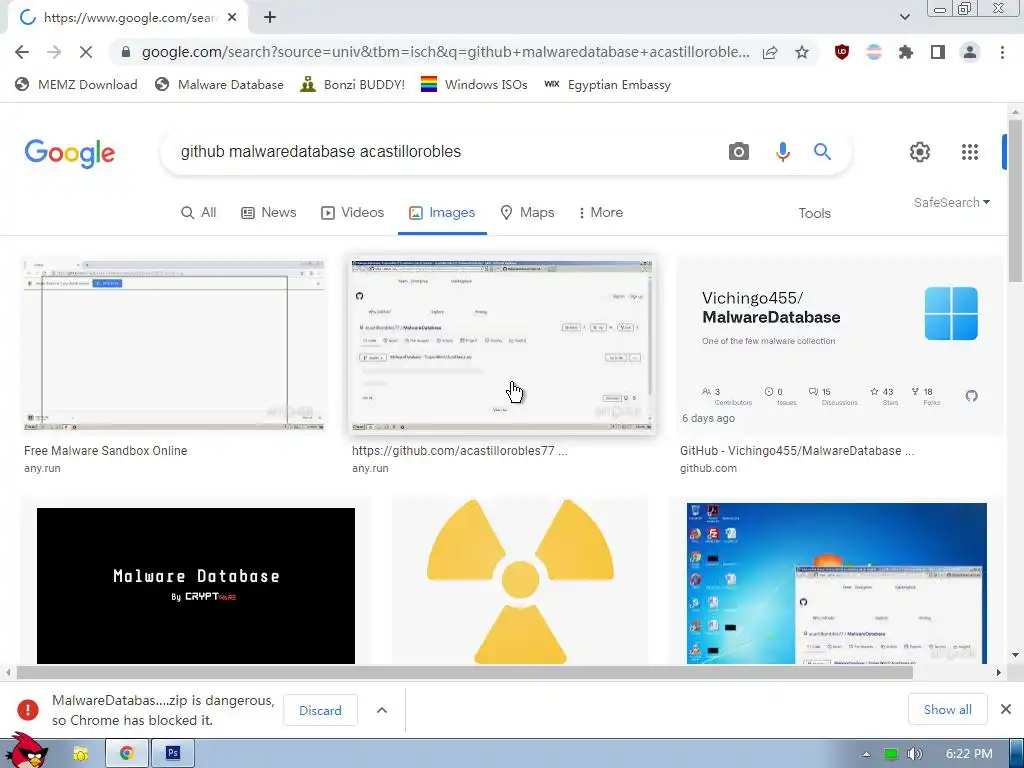Click the 6:22 PM clock
The width and height of the screenshot is (1024, 768).
969,754
